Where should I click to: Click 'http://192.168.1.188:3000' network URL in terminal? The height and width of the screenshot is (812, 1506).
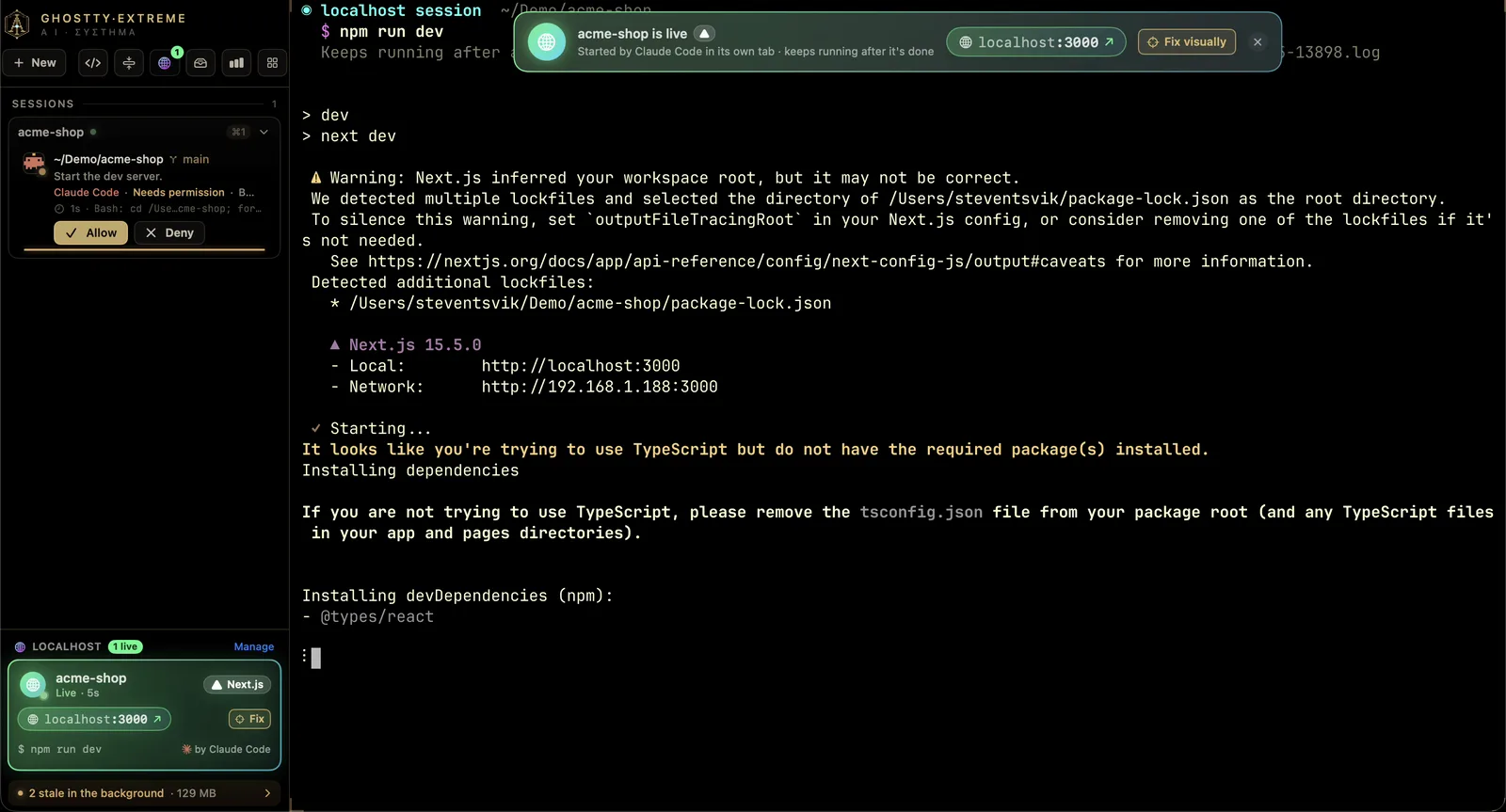click(600, 387)
